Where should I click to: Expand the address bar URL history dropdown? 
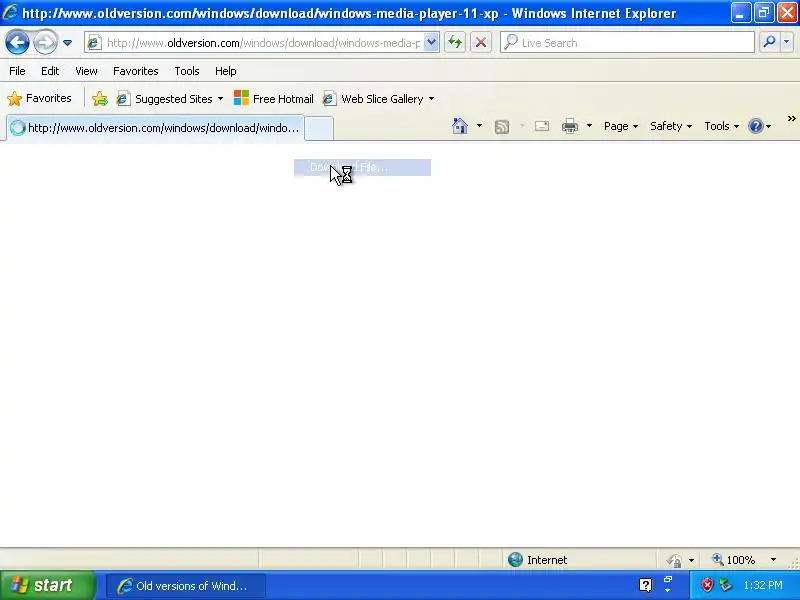(x=431, y=43)
